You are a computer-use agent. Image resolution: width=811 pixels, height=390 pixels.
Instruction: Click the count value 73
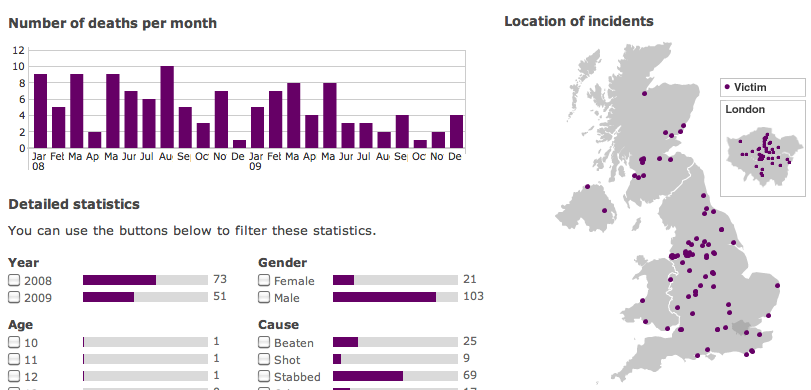coord(220,279)
